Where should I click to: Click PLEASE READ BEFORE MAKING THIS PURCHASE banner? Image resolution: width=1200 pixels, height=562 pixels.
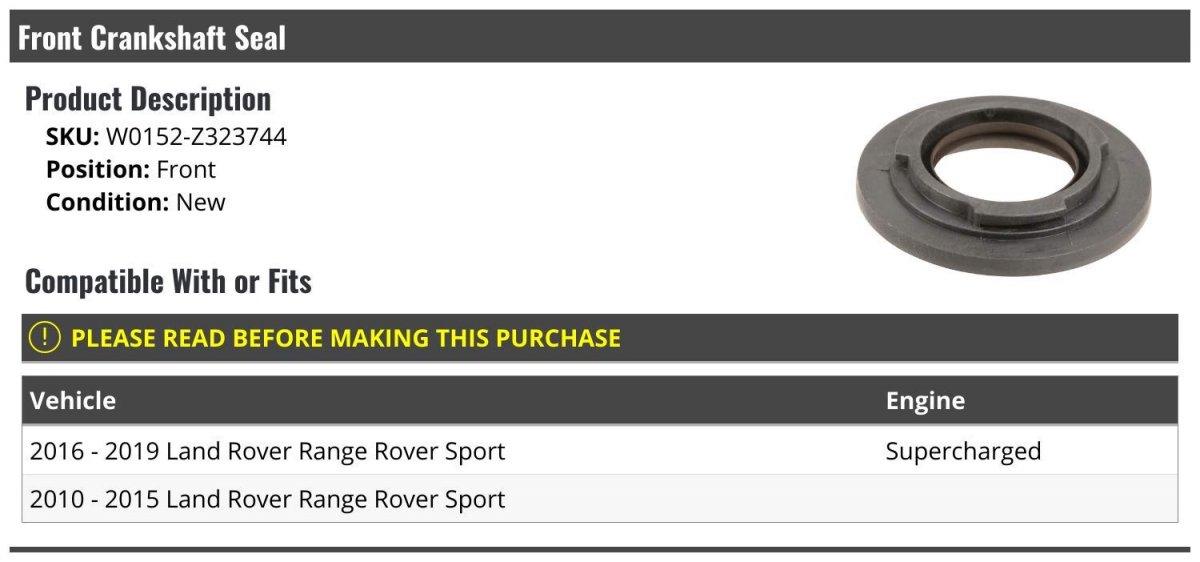[600, 338]
